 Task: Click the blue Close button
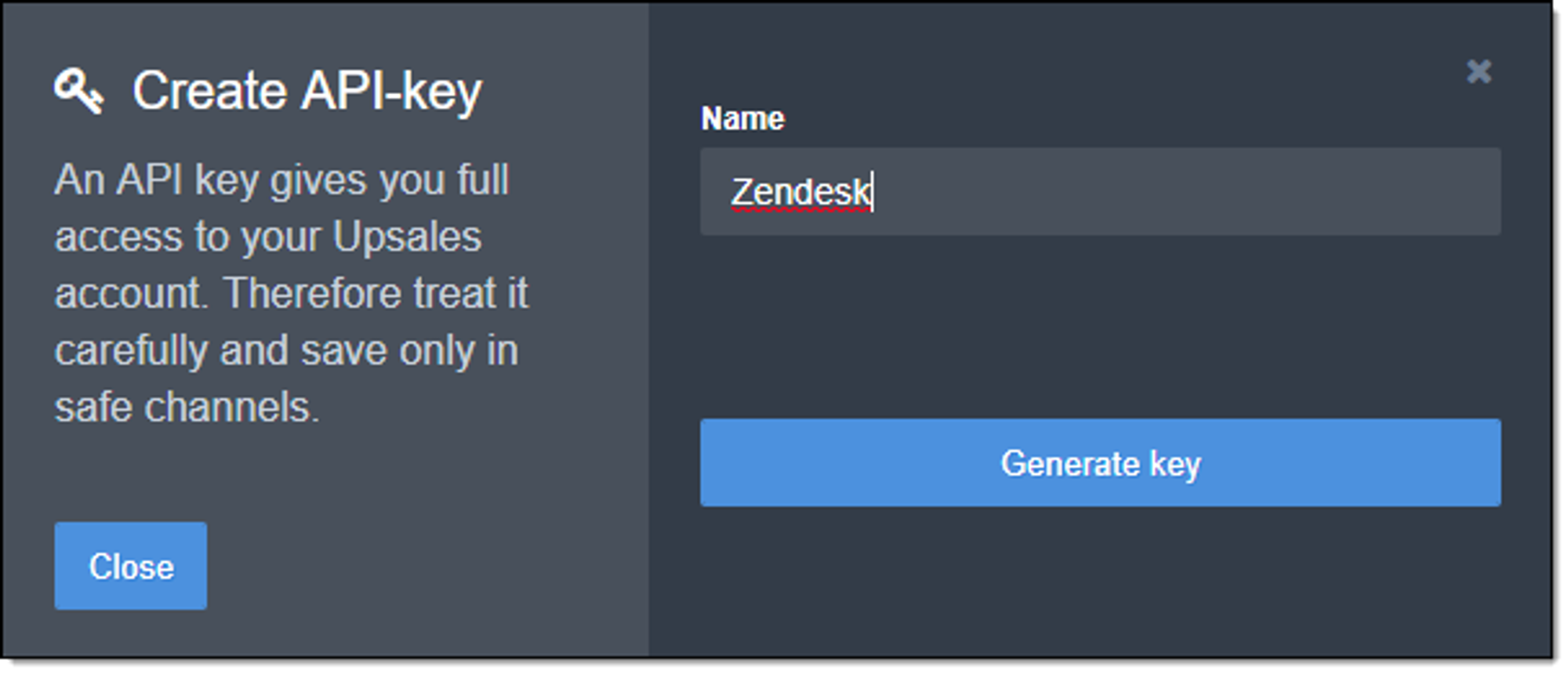(x=131, y=566)
